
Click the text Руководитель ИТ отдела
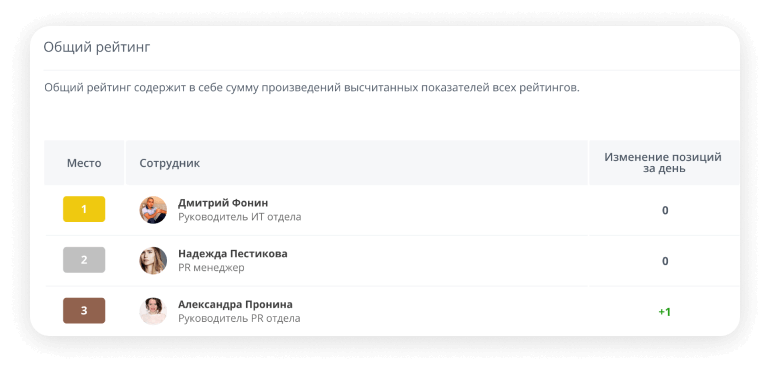[240, 217]
